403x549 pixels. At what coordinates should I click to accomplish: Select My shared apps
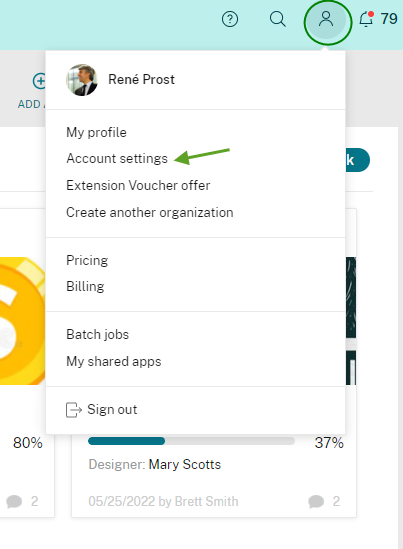[114, 362]
